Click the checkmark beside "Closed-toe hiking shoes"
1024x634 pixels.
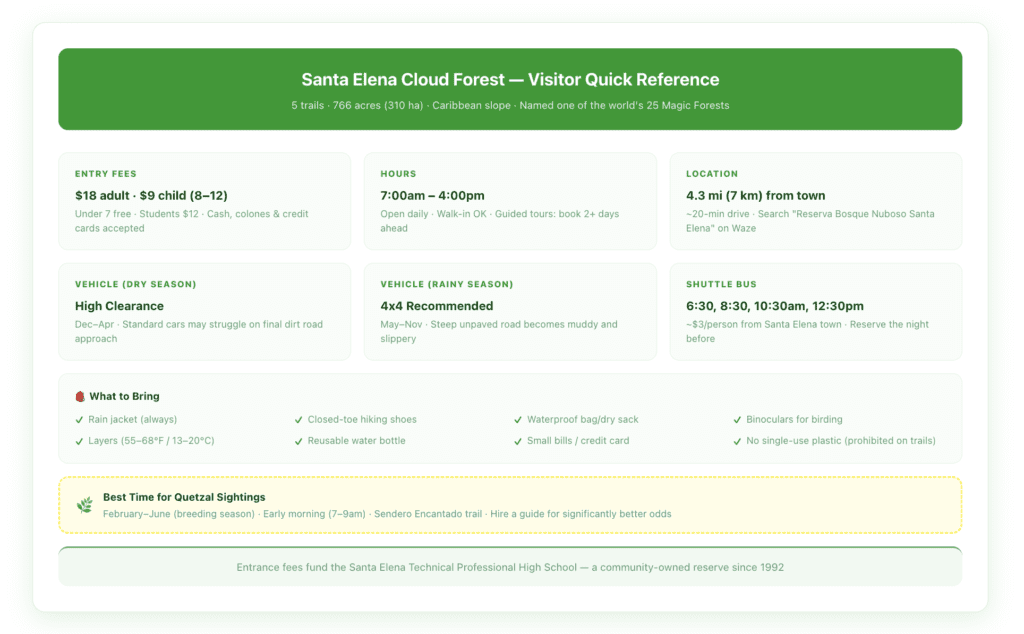[x=298, y=419]
